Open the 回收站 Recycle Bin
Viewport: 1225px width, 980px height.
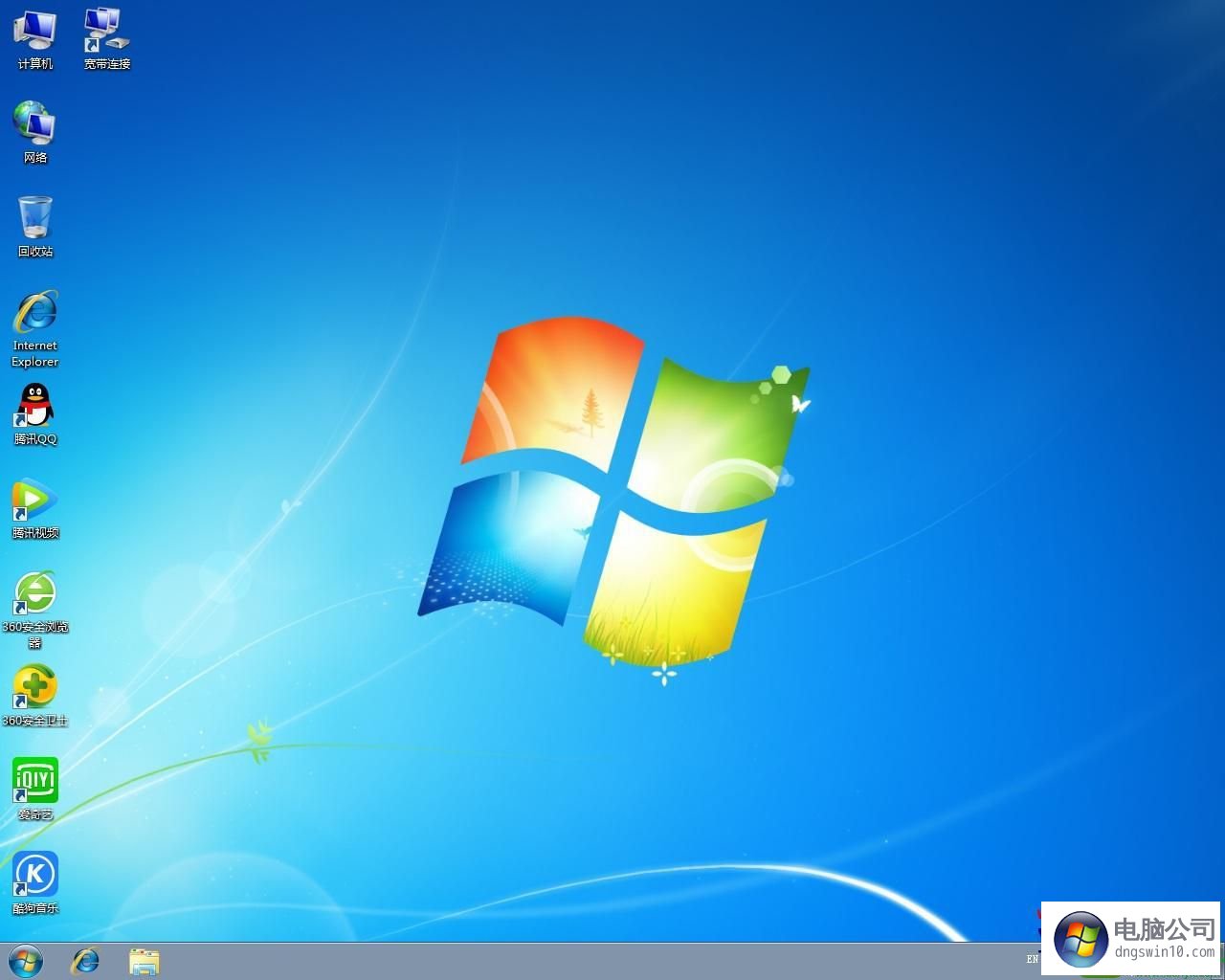point(34,218)
